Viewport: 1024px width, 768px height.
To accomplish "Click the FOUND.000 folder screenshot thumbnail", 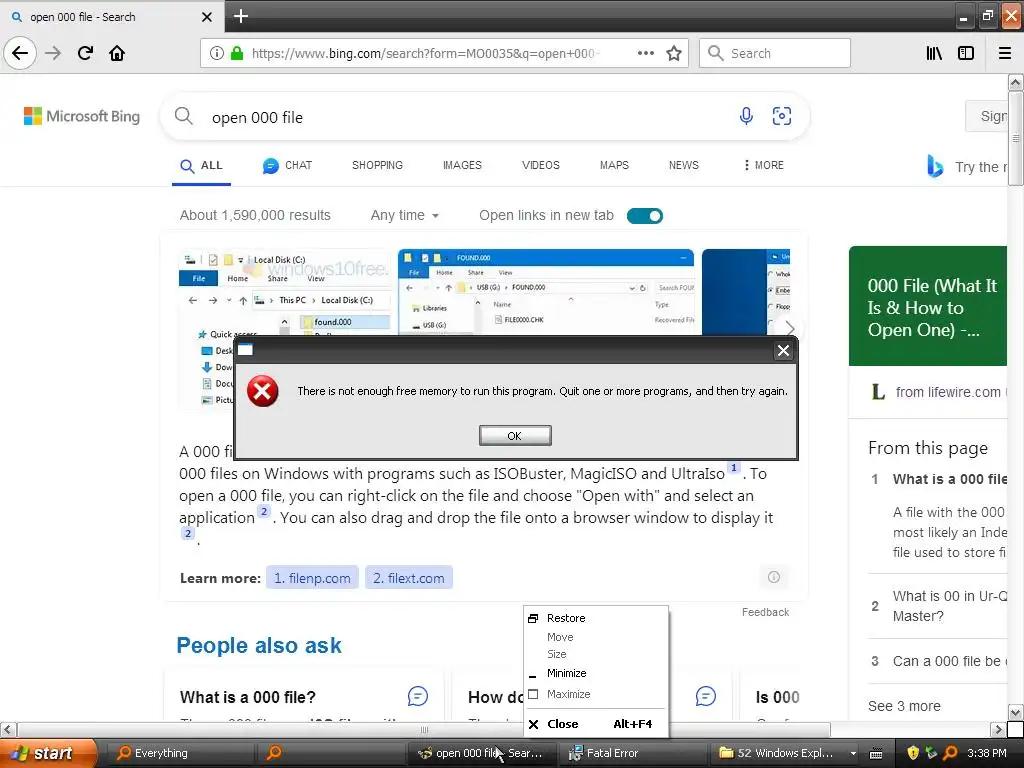I will point(546,292).
